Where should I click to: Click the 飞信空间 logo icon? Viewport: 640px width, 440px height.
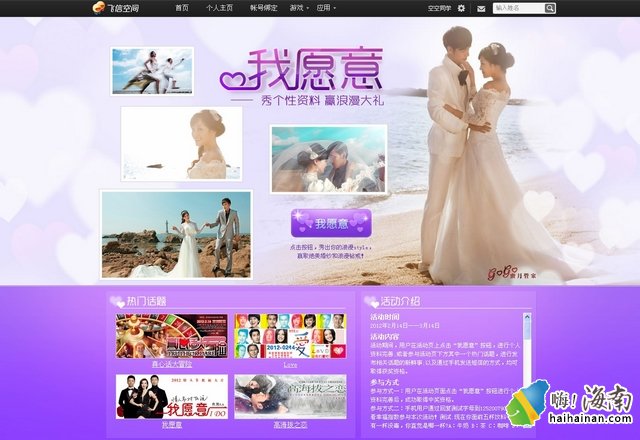point(99,8)
